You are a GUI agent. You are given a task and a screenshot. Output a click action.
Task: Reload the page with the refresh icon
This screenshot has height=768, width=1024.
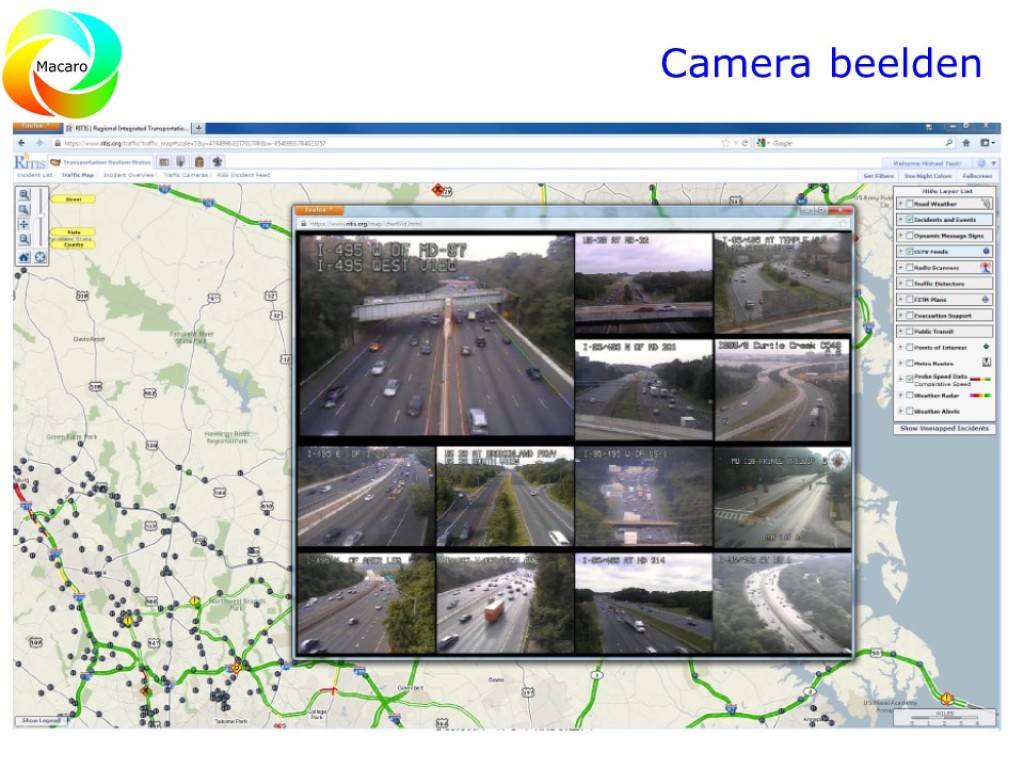745,144
